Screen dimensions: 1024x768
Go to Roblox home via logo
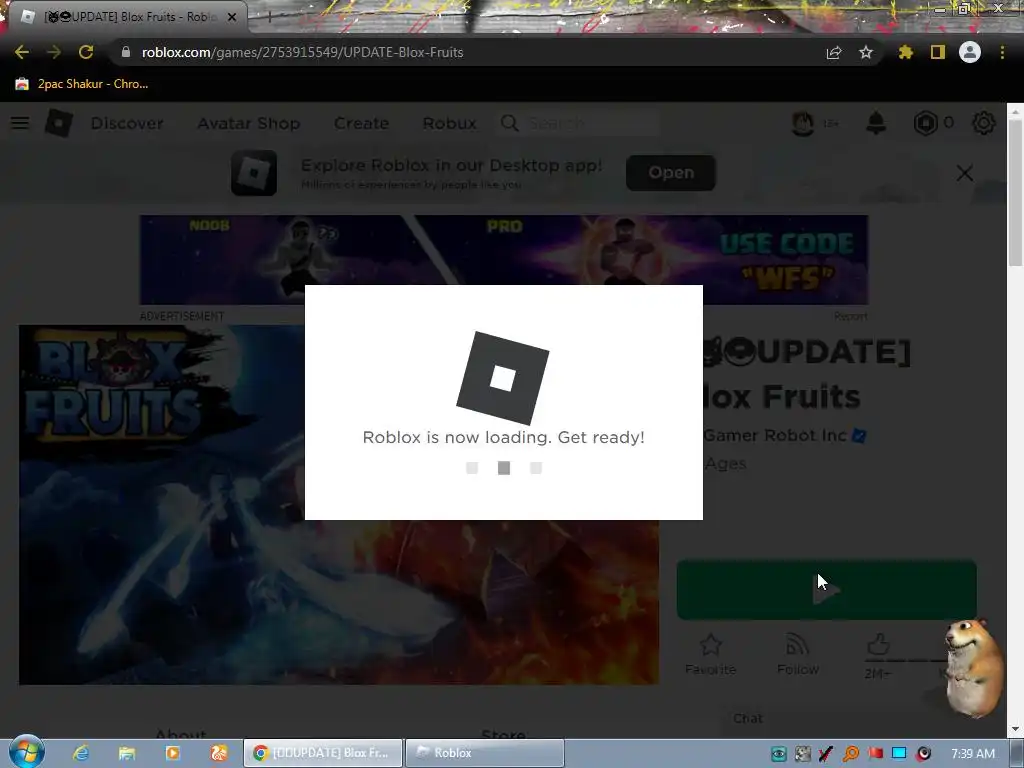pos(58,123)
